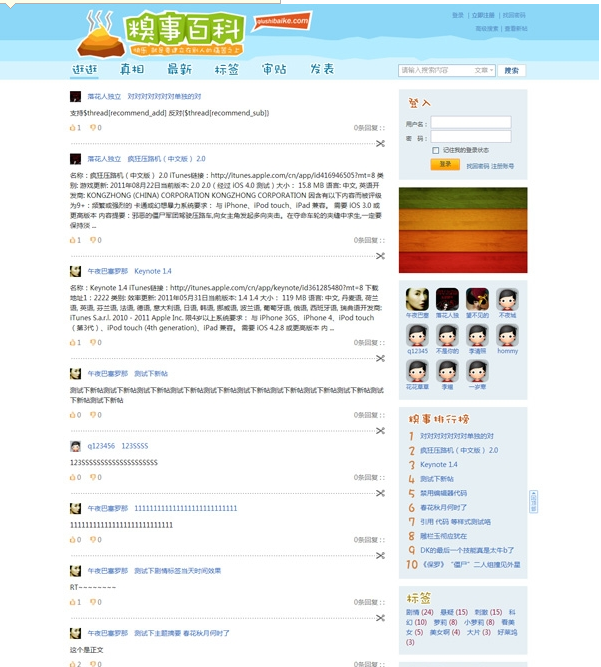The width and height of the screenshot is (601, 667).
Task: Open the 查看新帖 header link
Action: (516, 29)
